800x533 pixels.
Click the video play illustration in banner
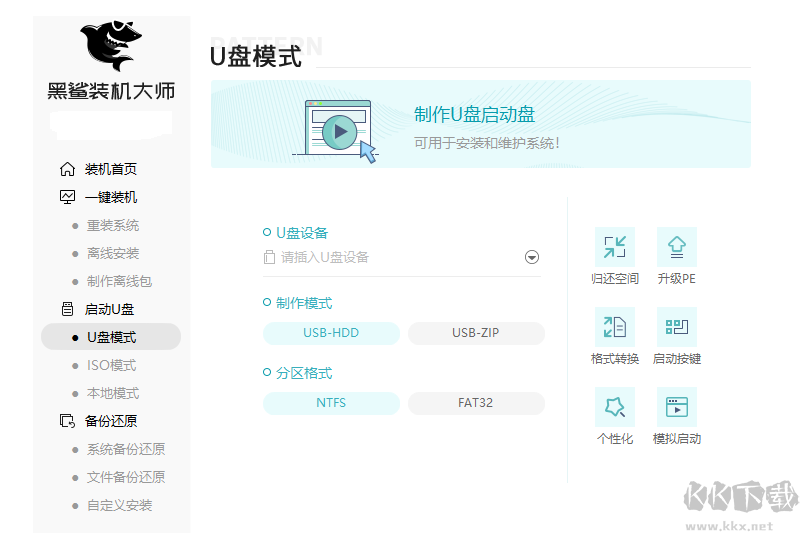click(x=337, y=131)
